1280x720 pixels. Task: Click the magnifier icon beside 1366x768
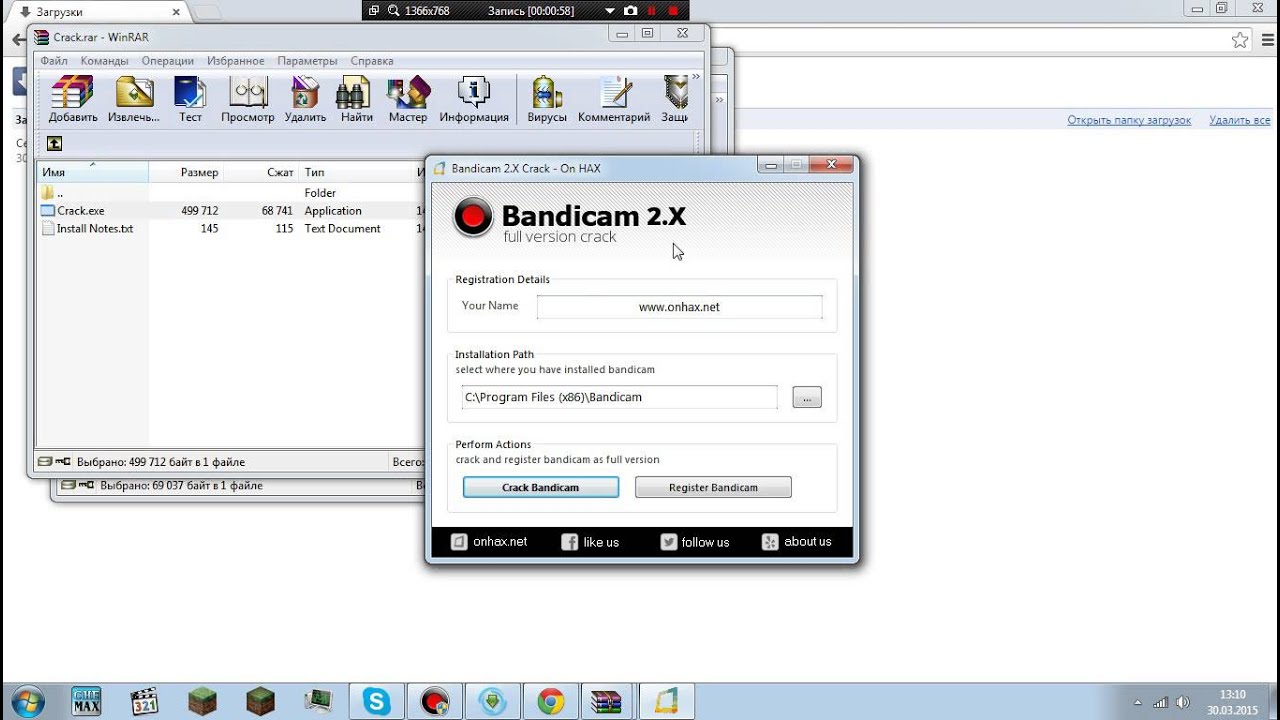coord(394,10)
